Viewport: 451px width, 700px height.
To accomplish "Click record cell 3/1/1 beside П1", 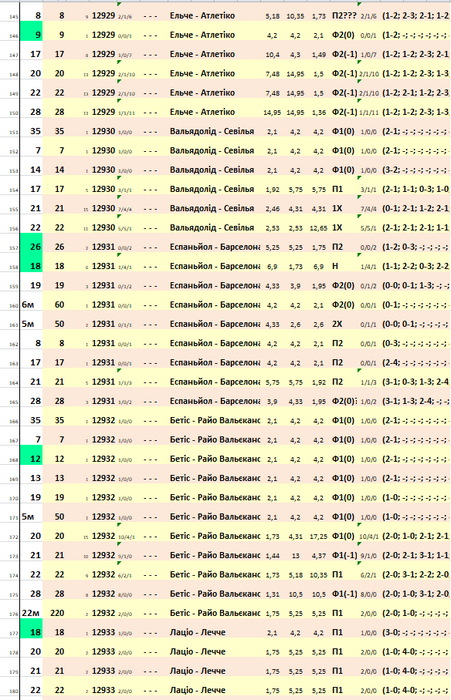I will coord(368,190).
